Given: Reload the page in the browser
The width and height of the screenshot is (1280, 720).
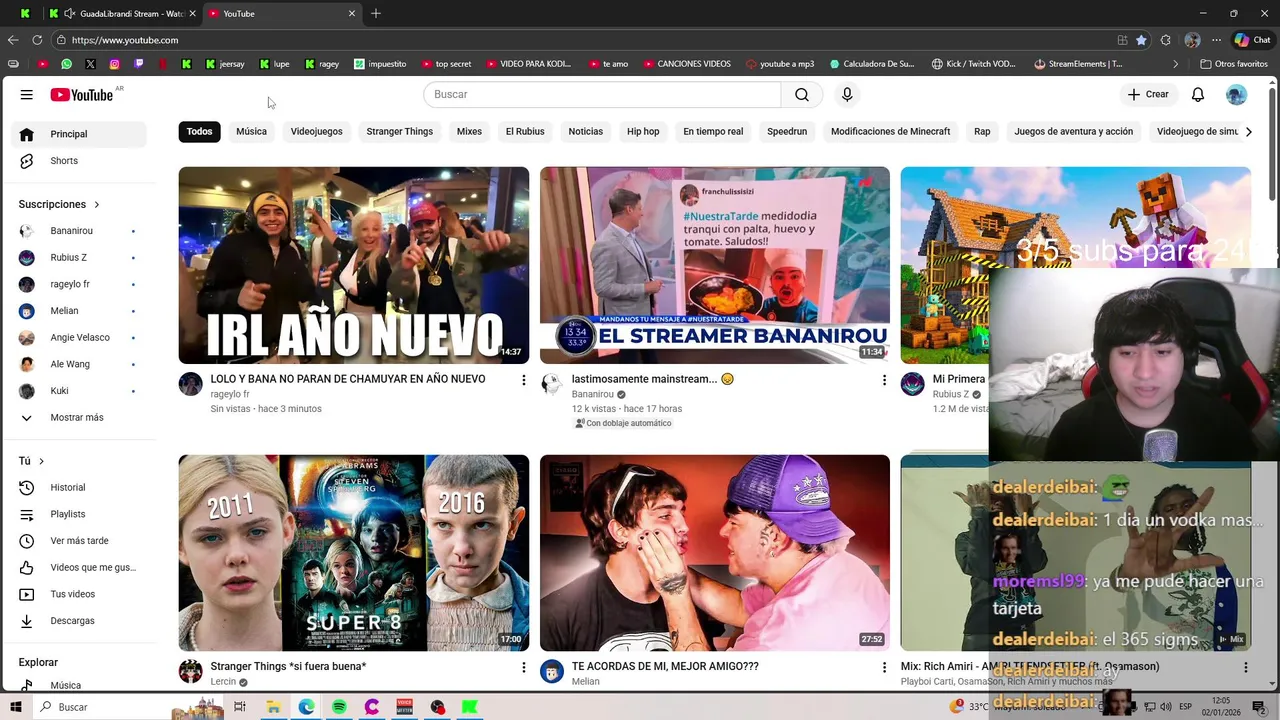Looking at the screenshot, I should tap(37, 40).
